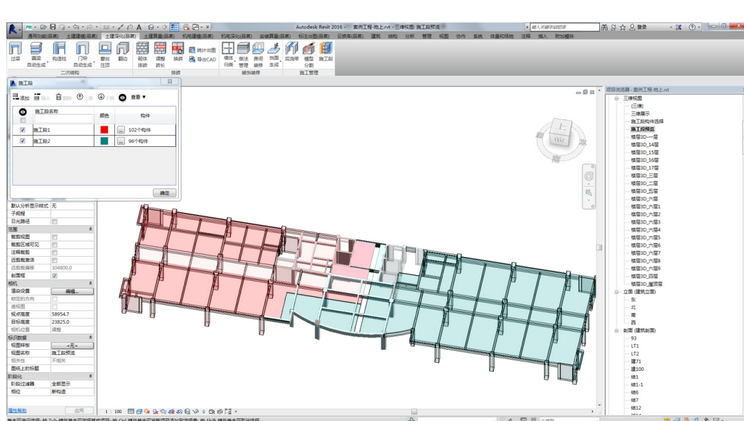Switch to the 机电建模(品茗) ribbon tab

point(198,36)
